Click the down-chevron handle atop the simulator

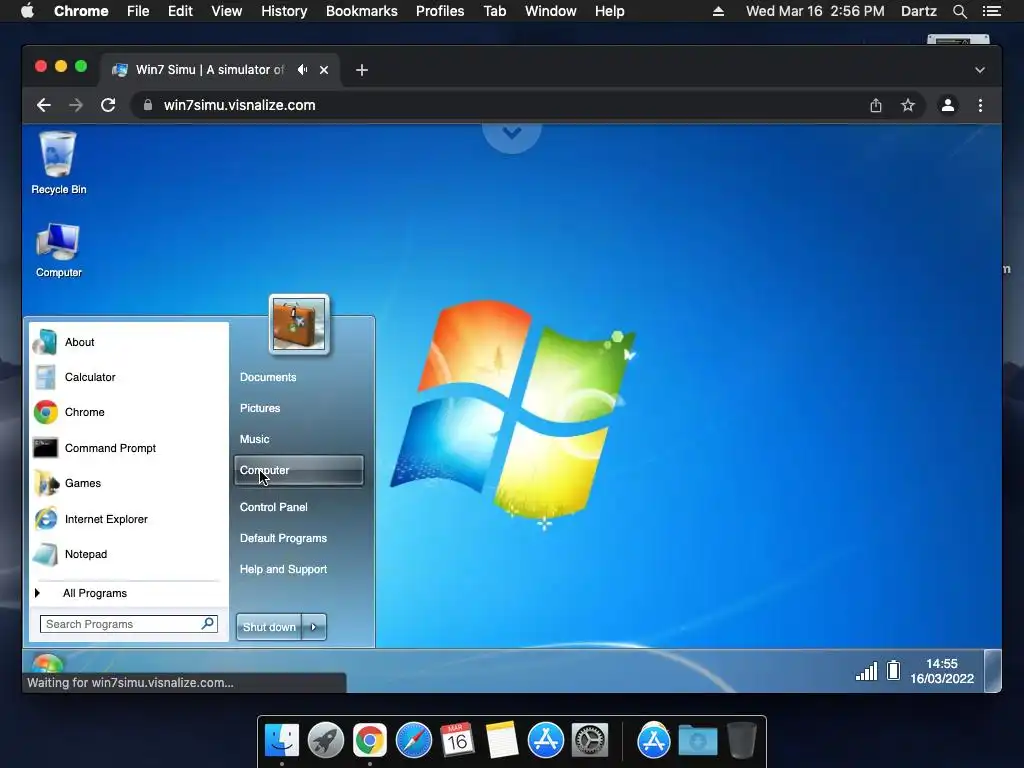click(512, 134)
